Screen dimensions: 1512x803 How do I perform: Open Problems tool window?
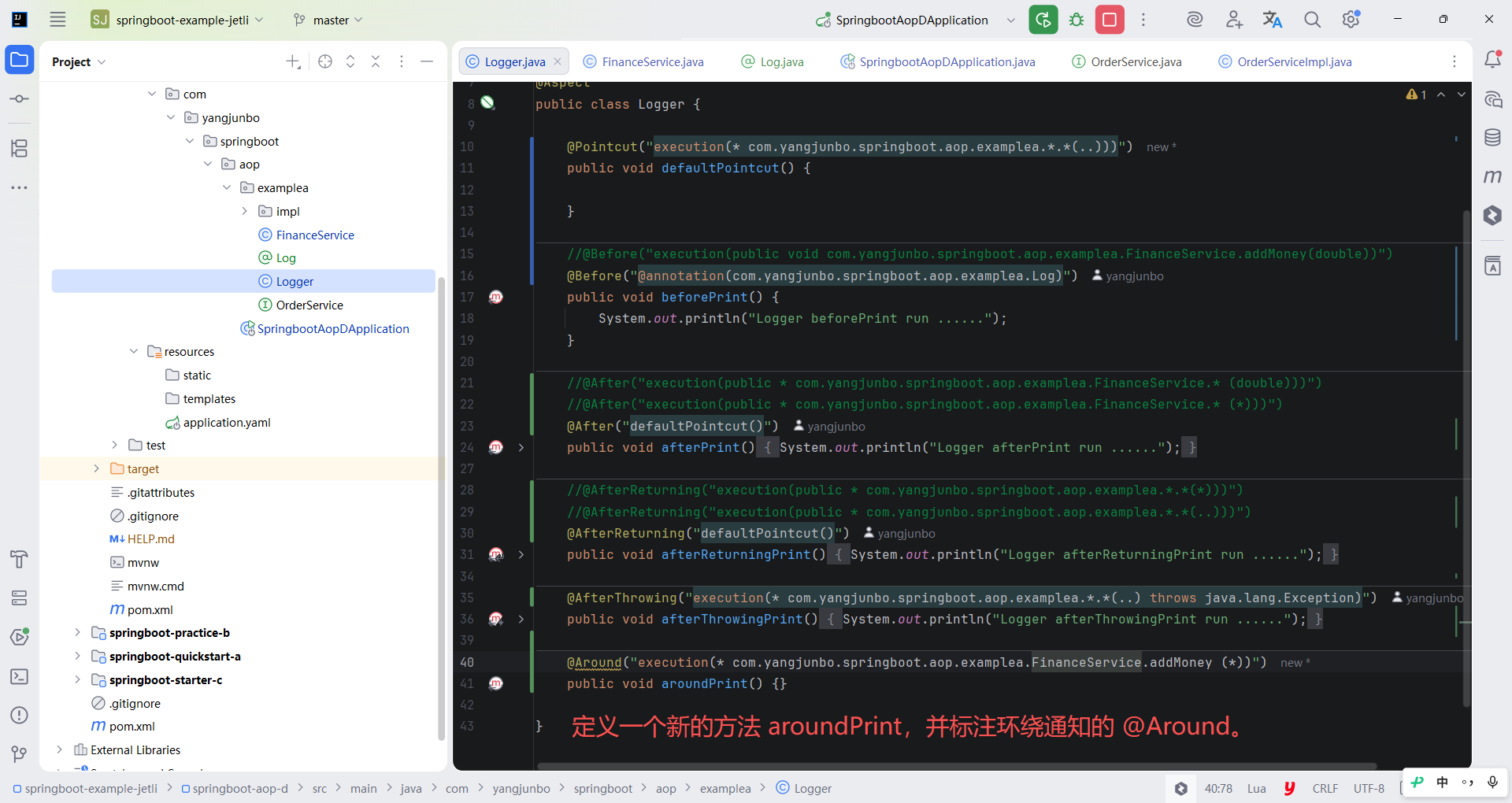pyautogui.click(x=20, y=715)
